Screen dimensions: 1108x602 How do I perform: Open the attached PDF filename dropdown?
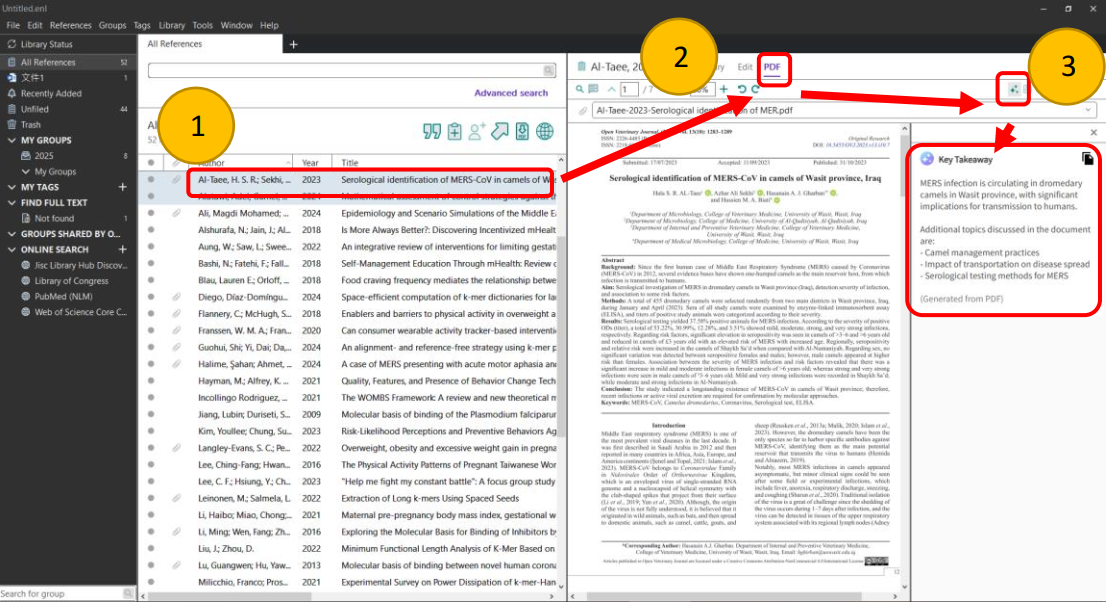point(1088,110)
